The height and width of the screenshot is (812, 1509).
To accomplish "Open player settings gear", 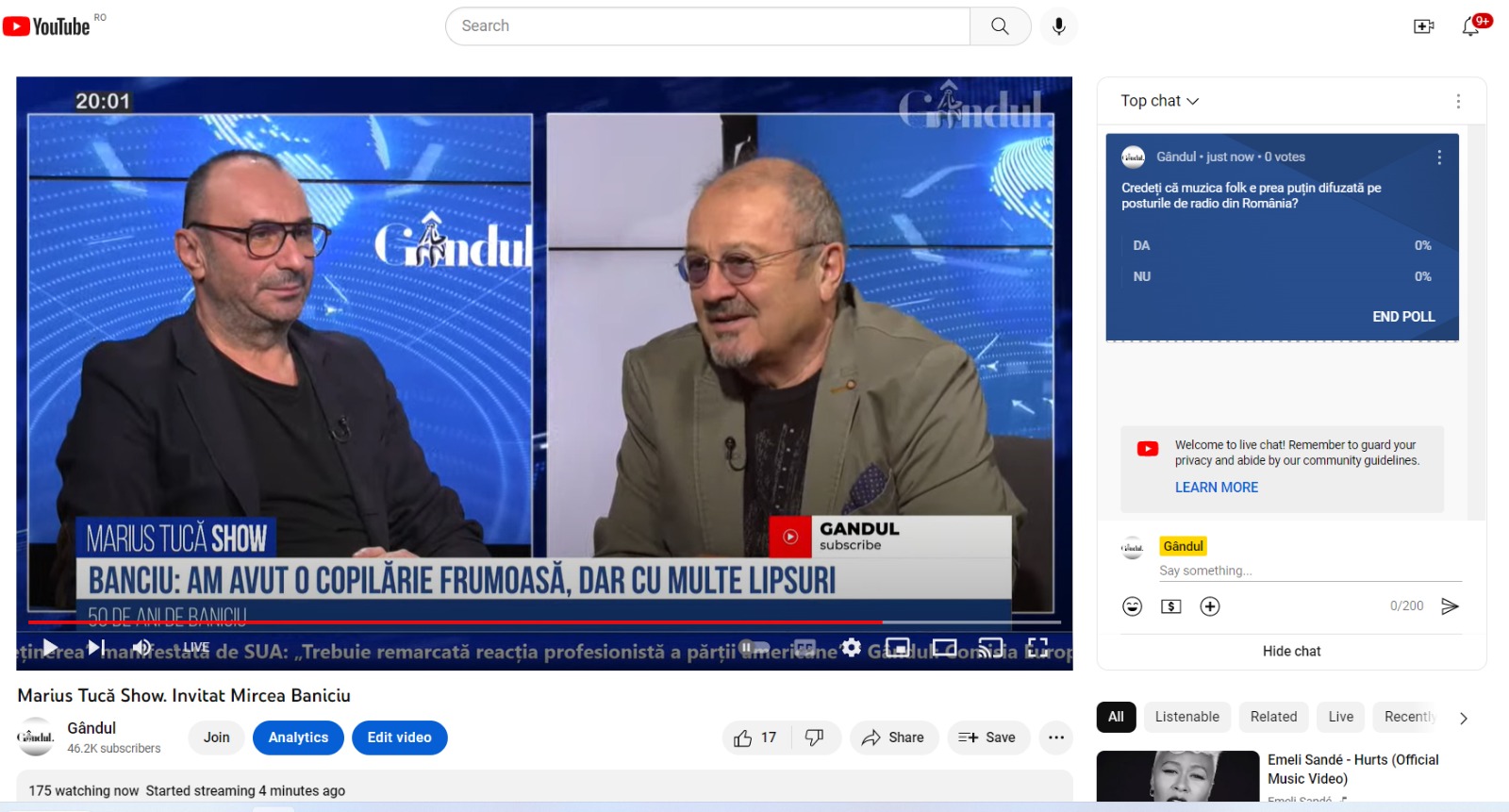I will point(851,647).
